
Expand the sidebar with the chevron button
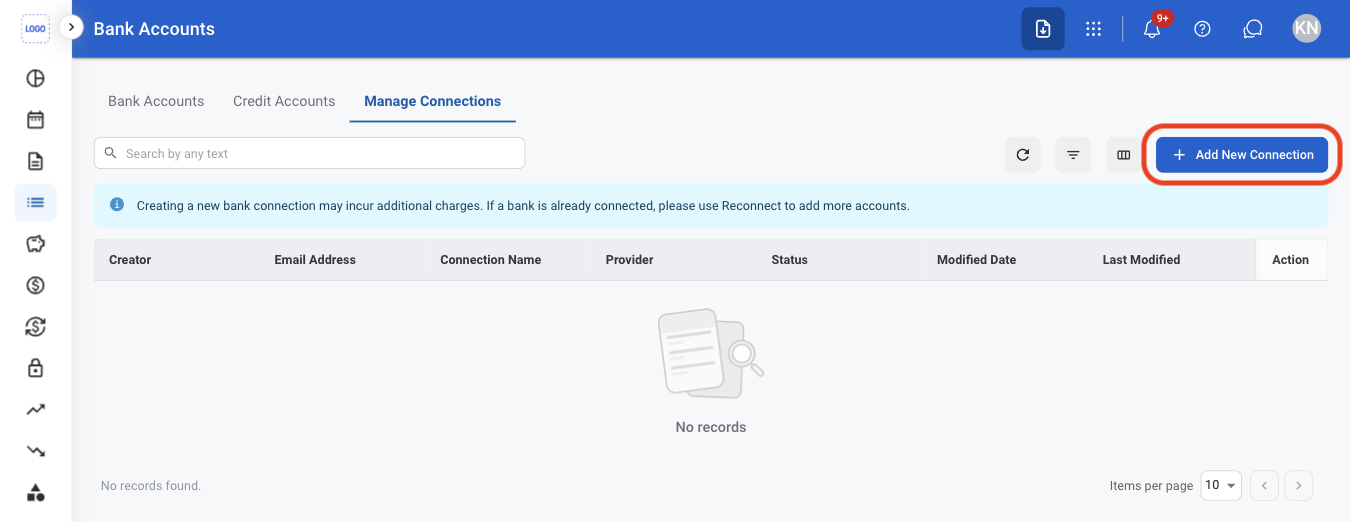click(70, 27)
